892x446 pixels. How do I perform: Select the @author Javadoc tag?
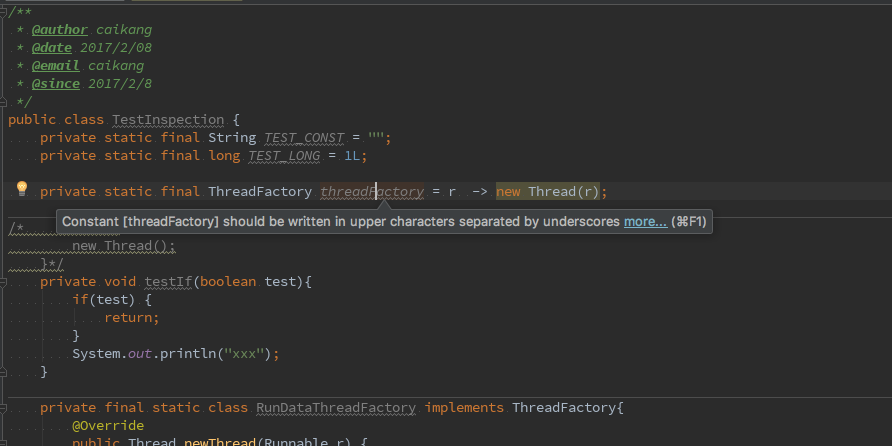(x=59, y=29)
